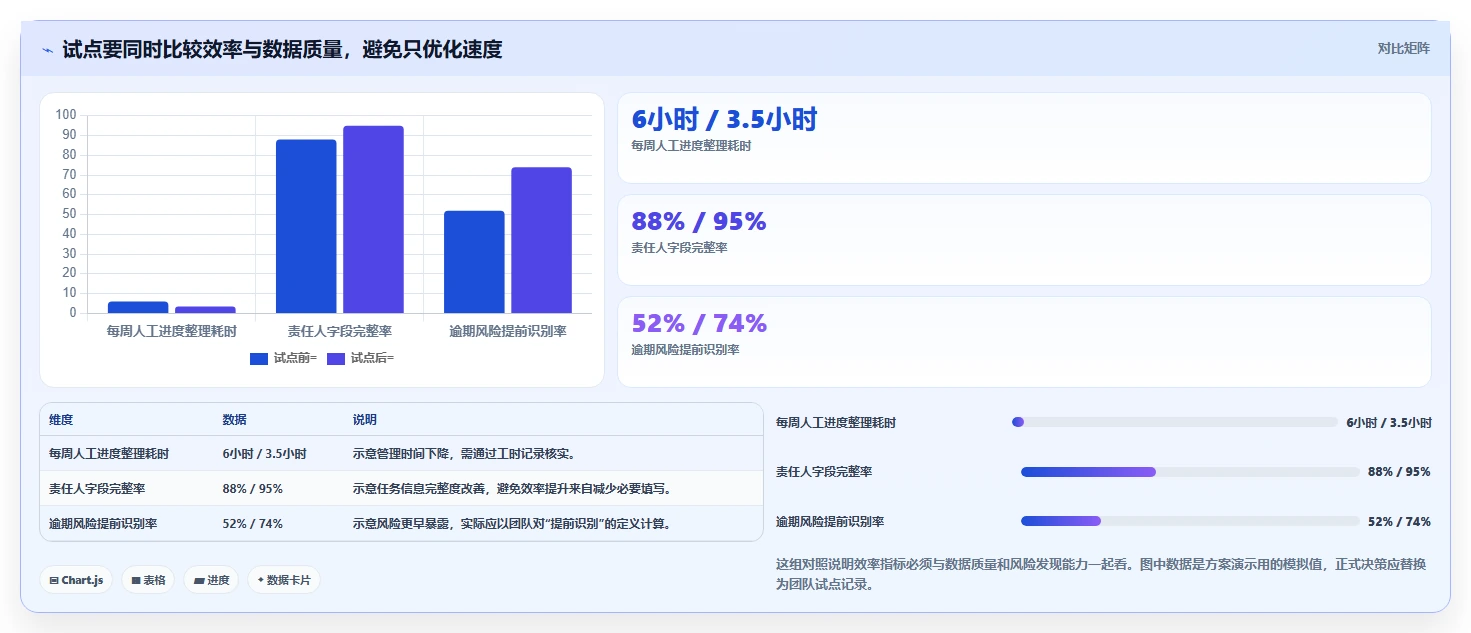
Task: Click the 52% / 74% value beside the progress bar
Action: point(1399,522)
